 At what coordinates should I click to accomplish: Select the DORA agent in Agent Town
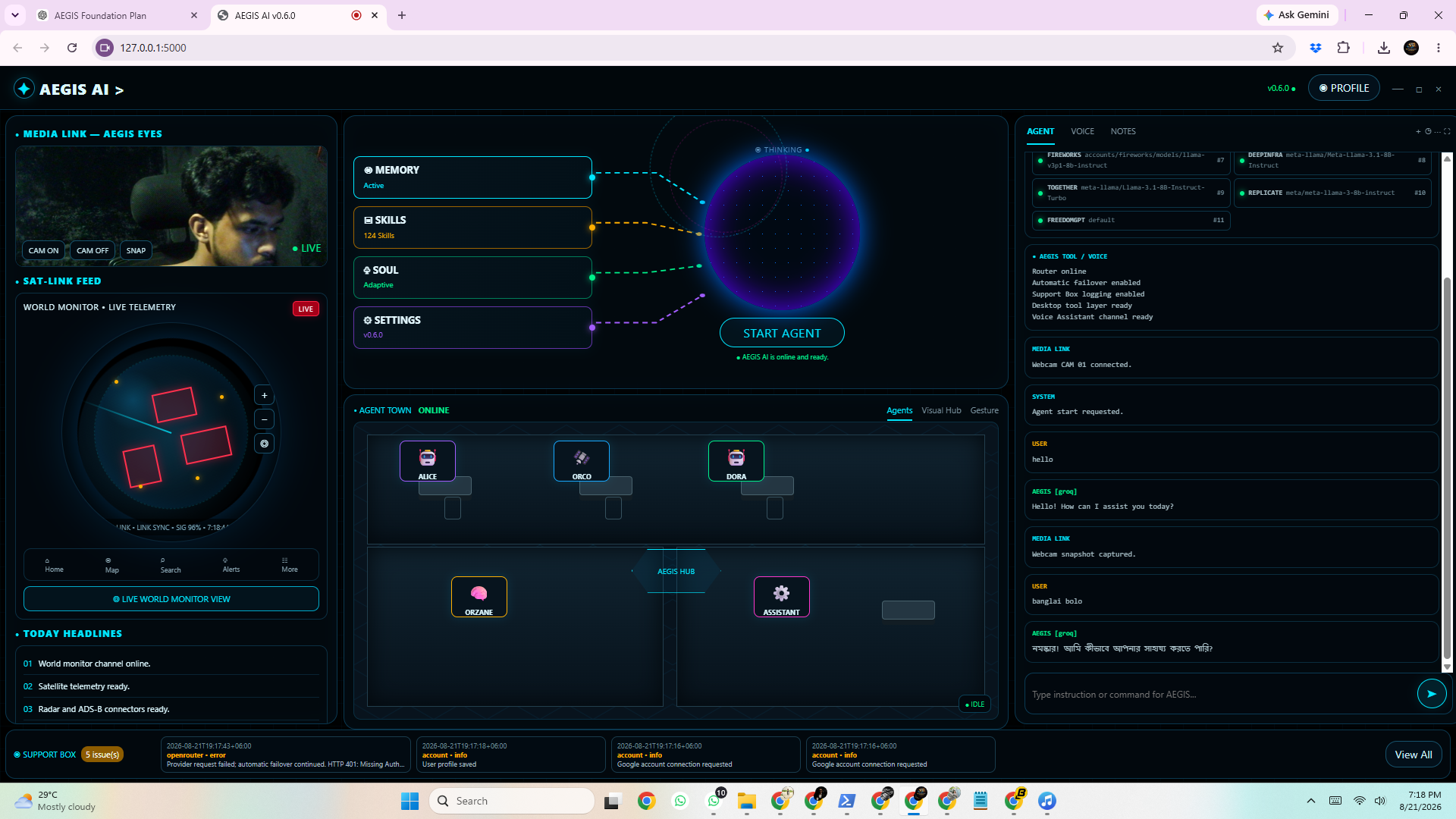coord(736,461)
